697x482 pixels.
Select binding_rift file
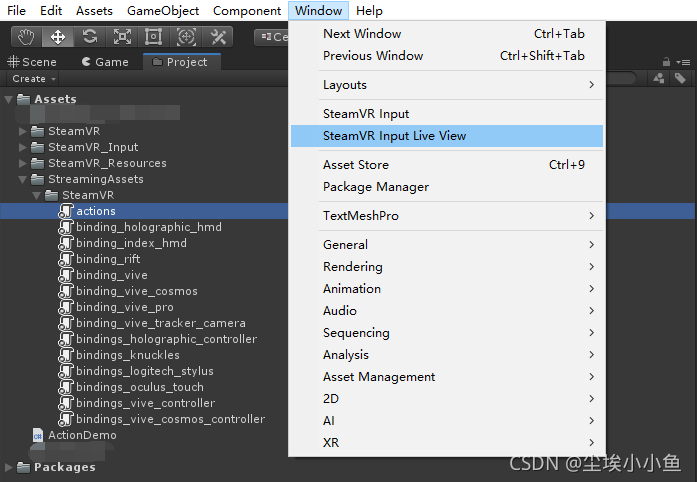(99, 259)
